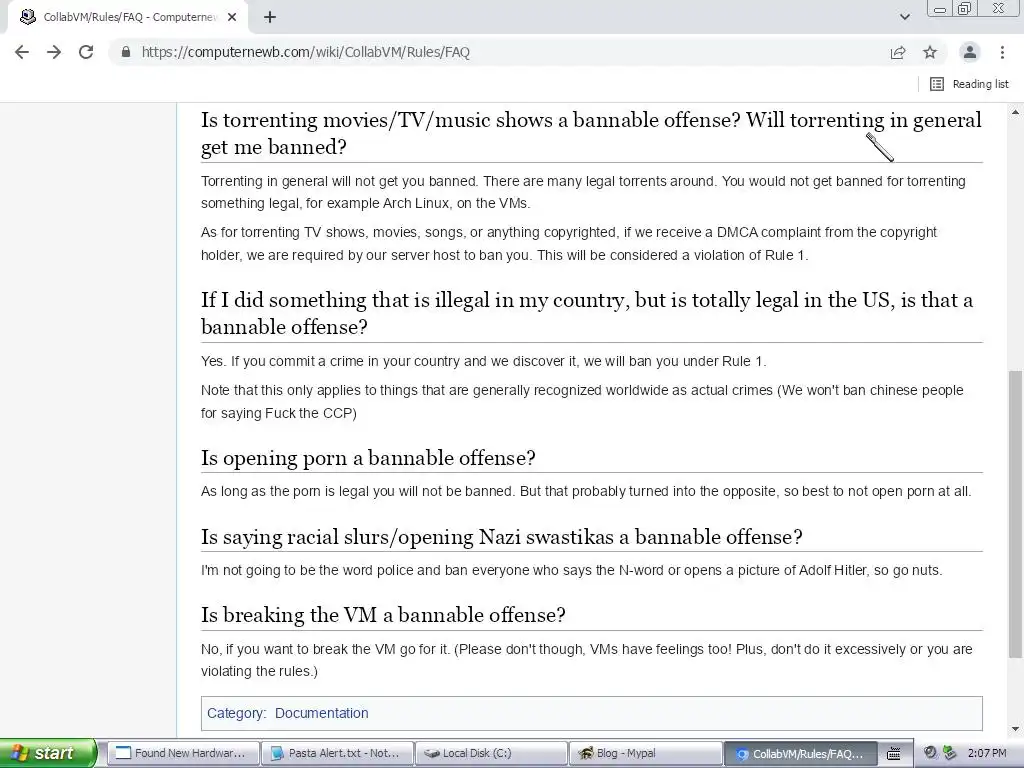Open the Windows Start menu
The image size is (1024, 768).
click(48, 753)
